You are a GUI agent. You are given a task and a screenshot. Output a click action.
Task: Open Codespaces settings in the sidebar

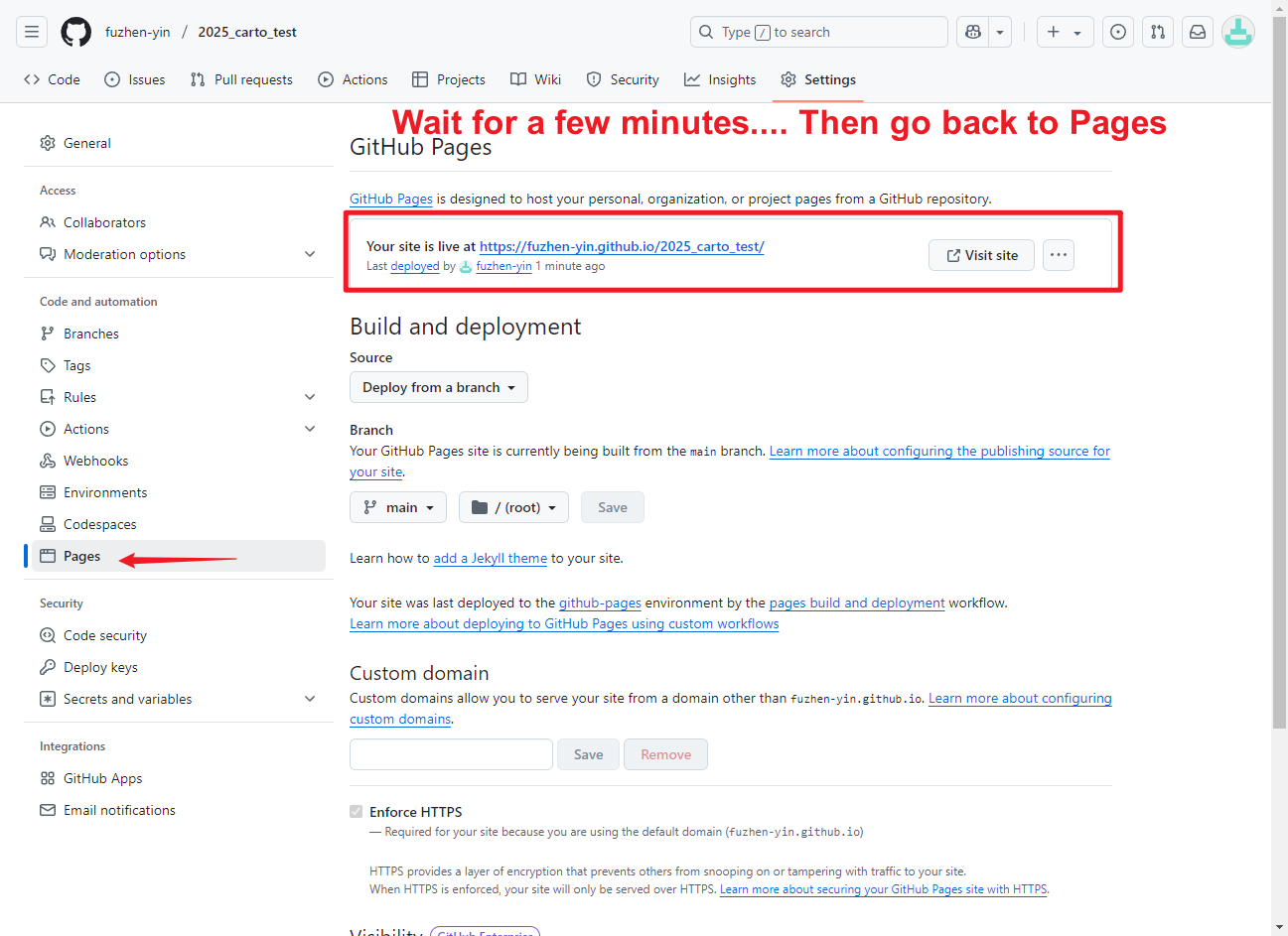[179, 524]
